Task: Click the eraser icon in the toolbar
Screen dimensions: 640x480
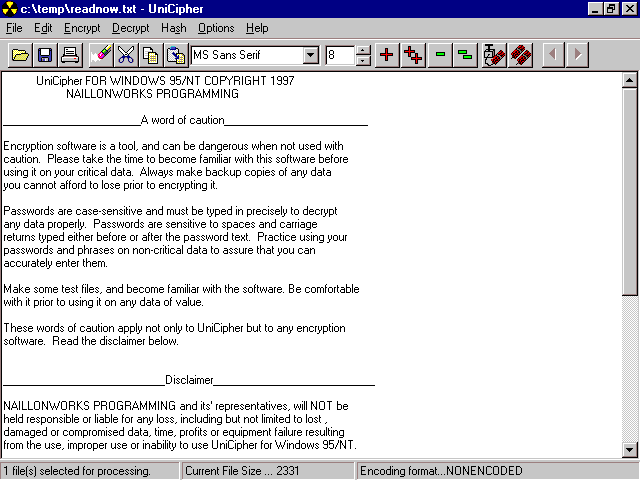Action: [101, 55]
